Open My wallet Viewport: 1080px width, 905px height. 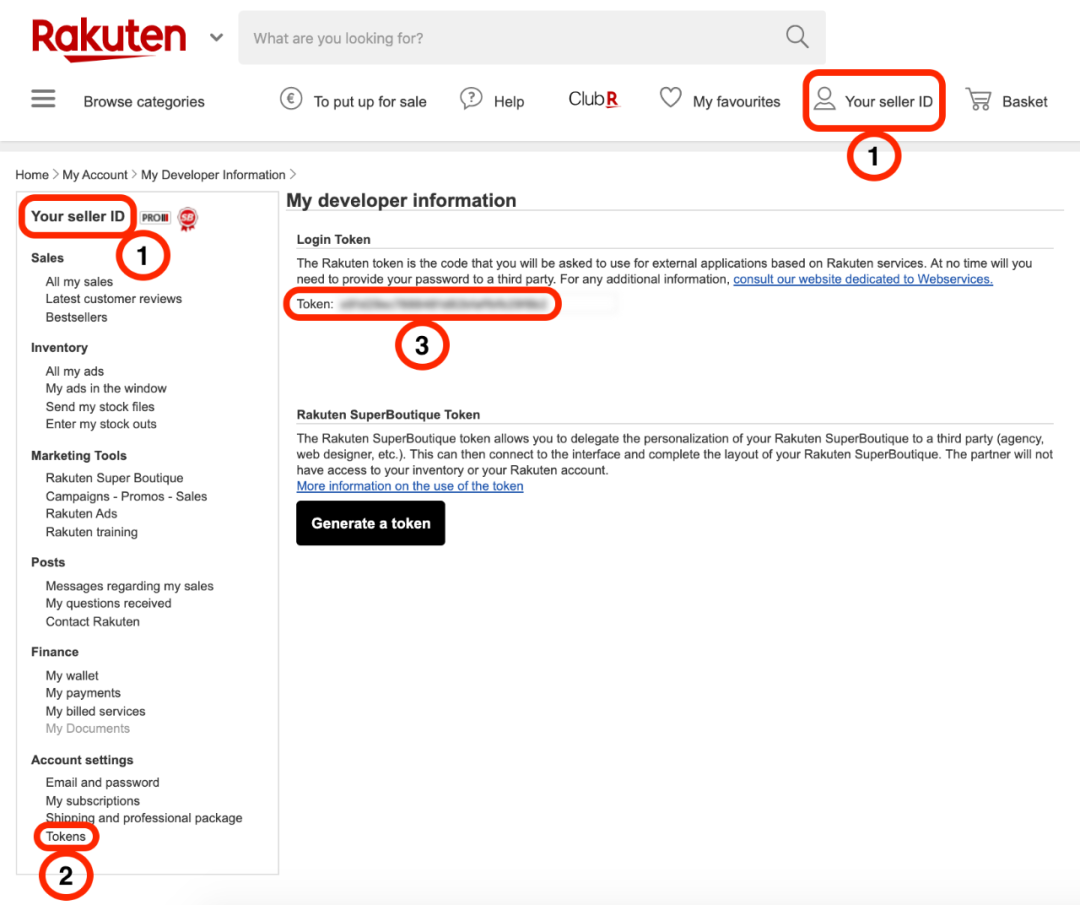[72, 676]
